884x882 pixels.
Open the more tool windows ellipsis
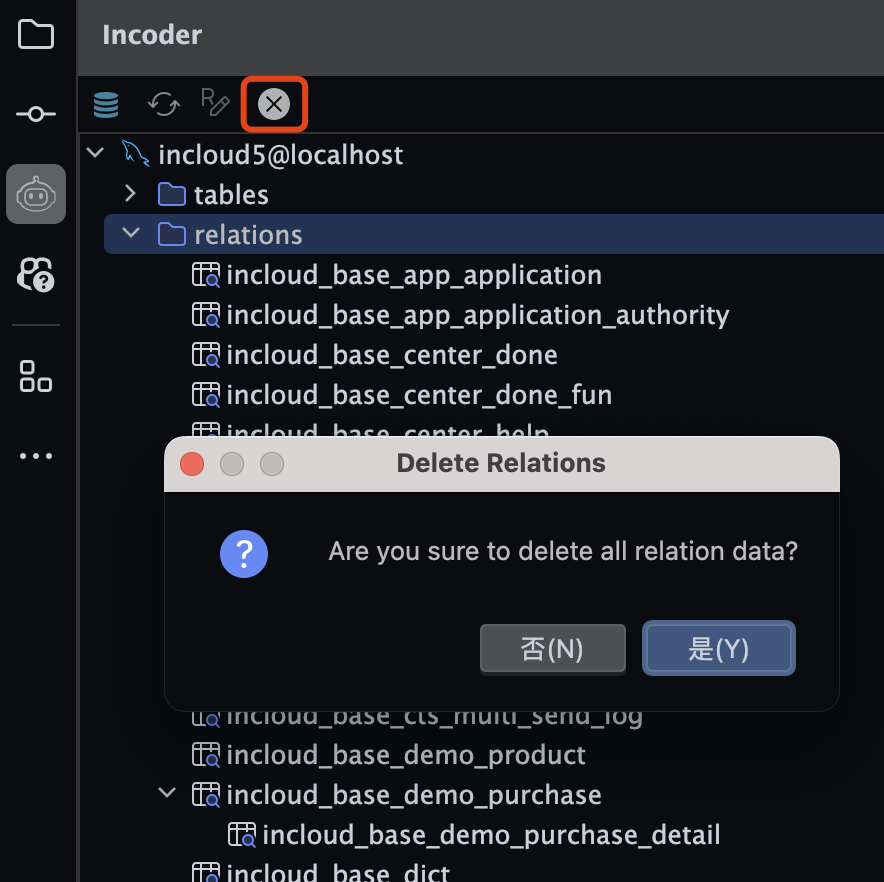(36, 456)
